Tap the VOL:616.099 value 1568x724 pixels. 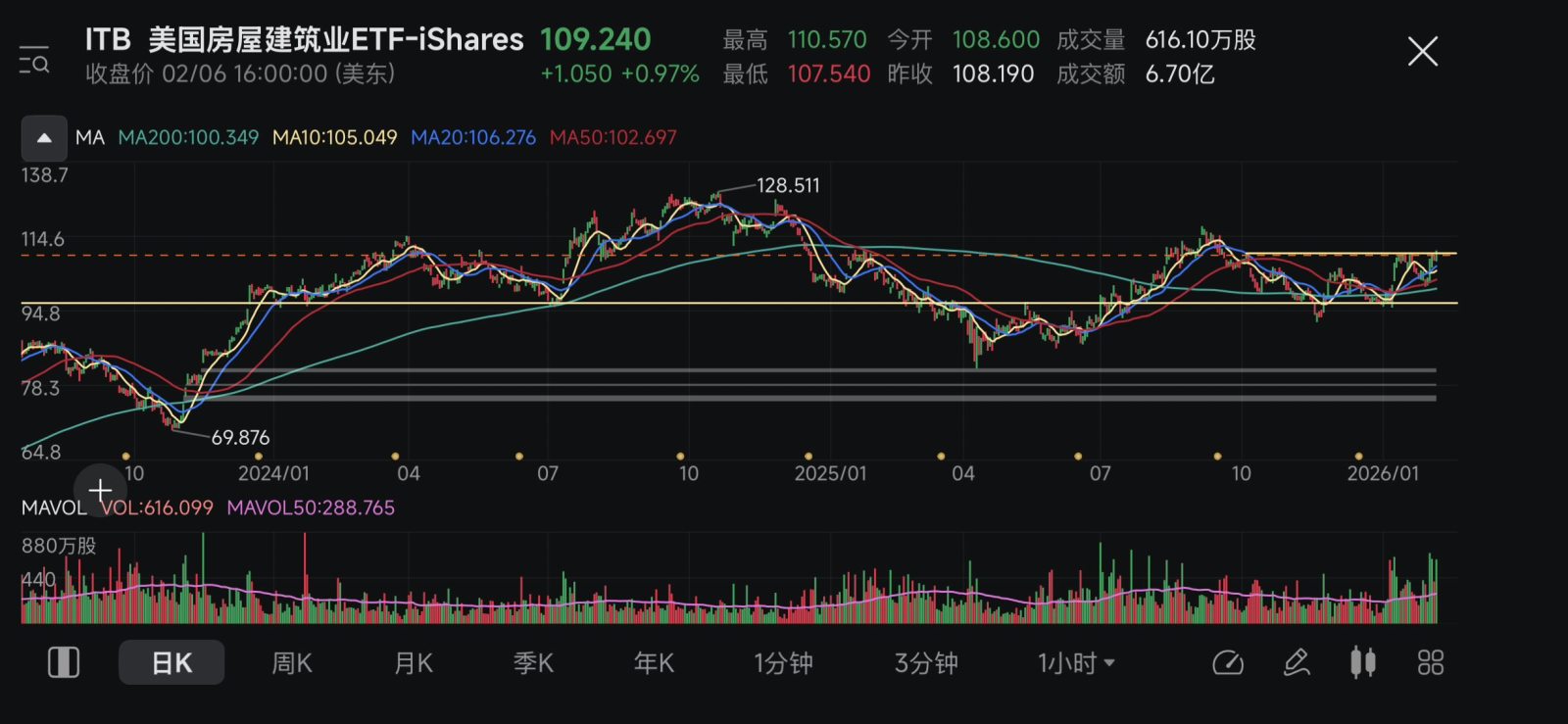(x=157, y=507)
